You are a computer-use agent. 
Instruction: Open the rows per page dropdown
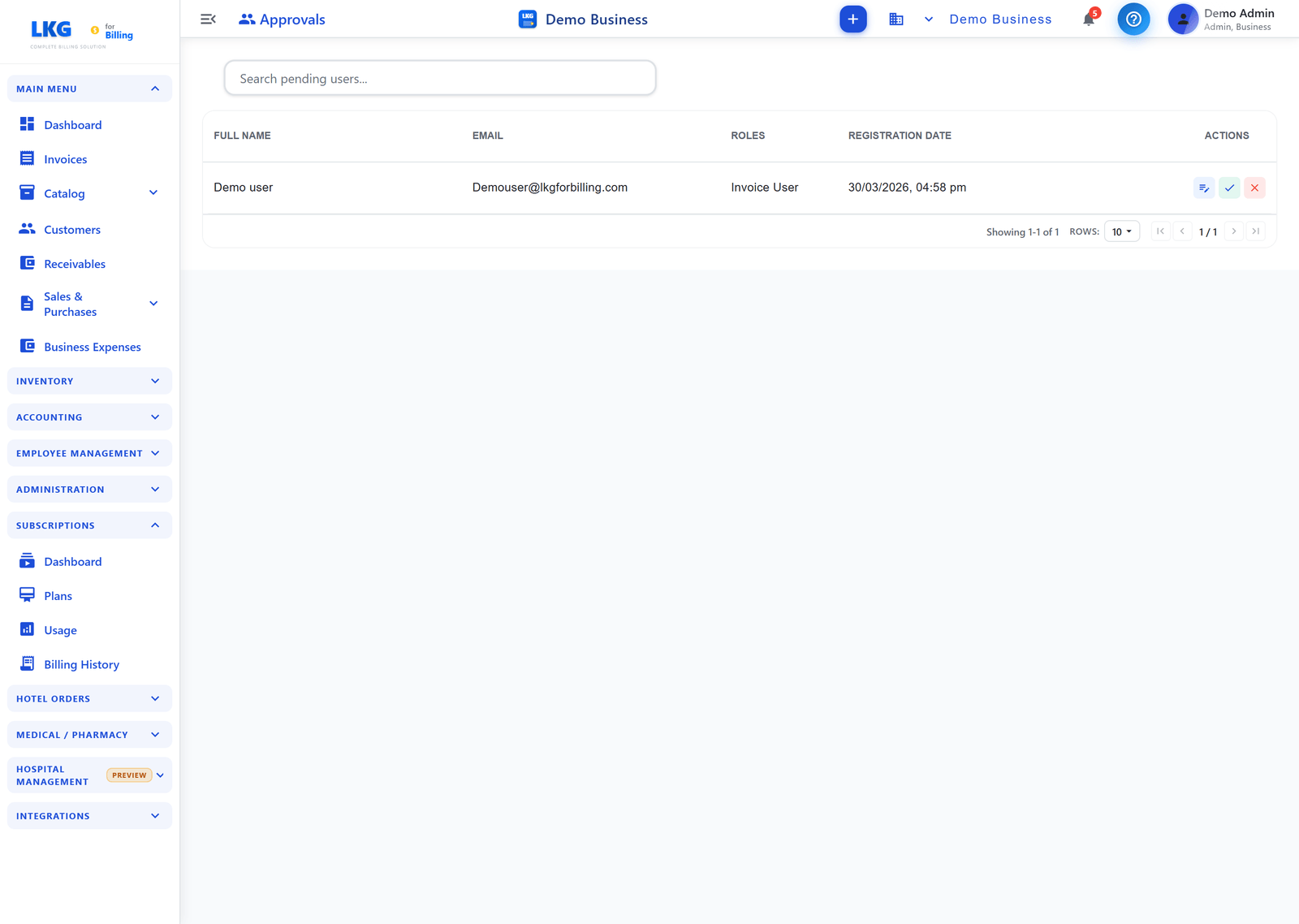click(1122, 231)
